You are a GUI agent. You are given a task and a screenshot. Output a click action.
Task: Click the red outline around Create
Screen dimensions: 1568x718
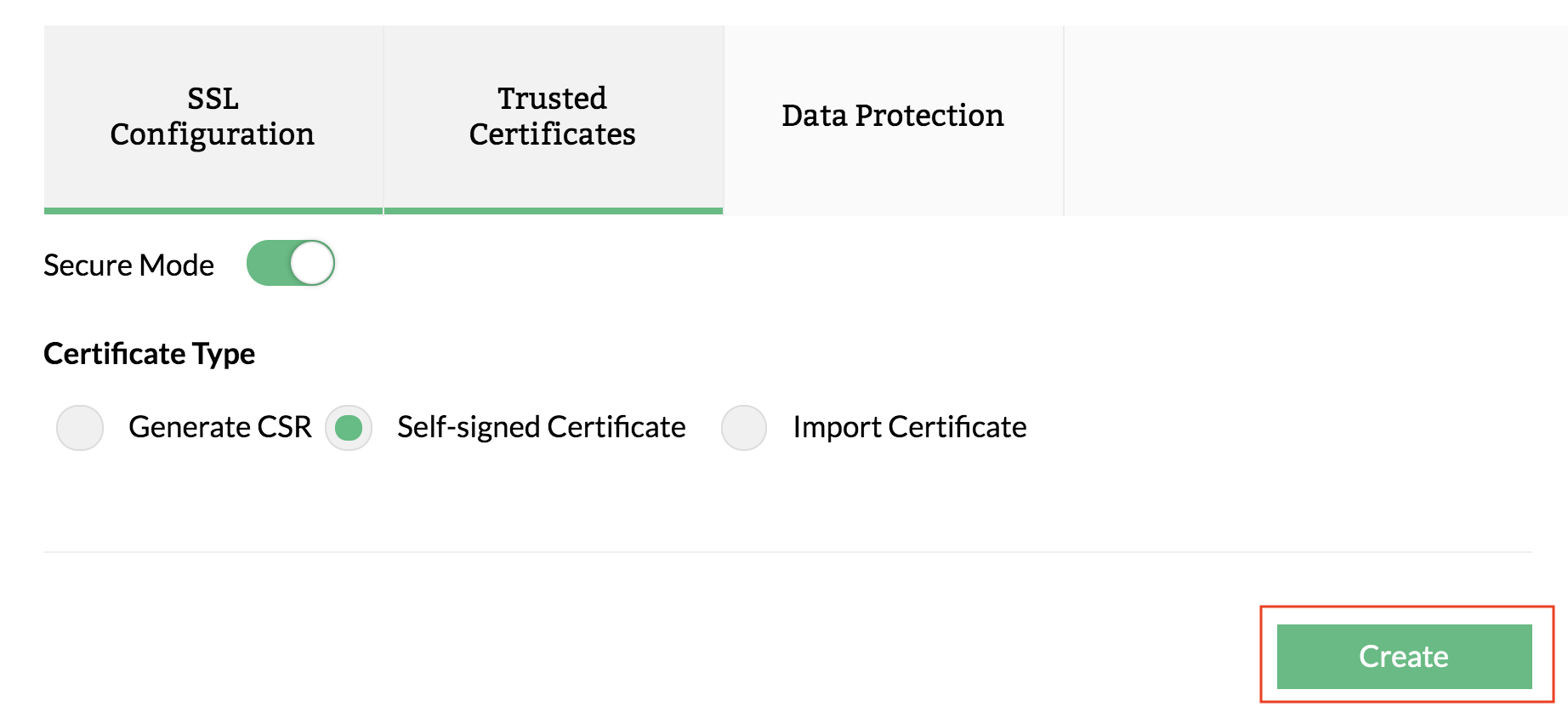1406,607
